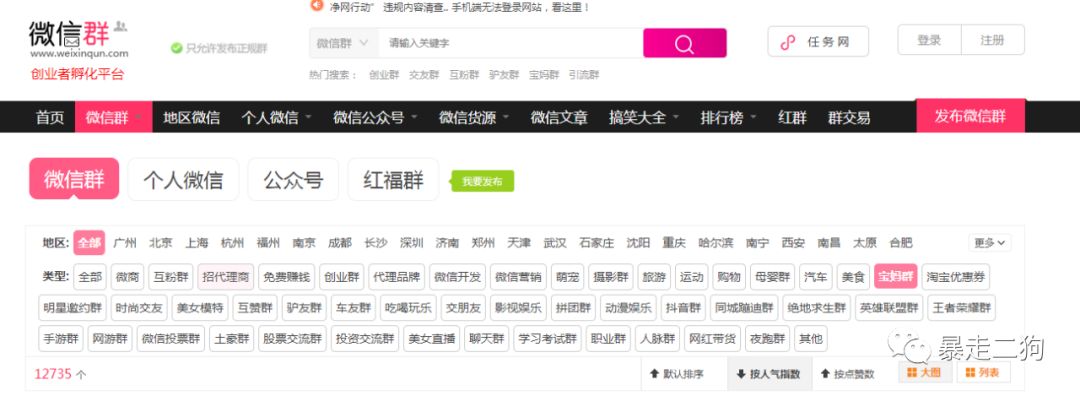Click the green 我要发布 tag button
1080x396 pixels.
pos(482,182)
